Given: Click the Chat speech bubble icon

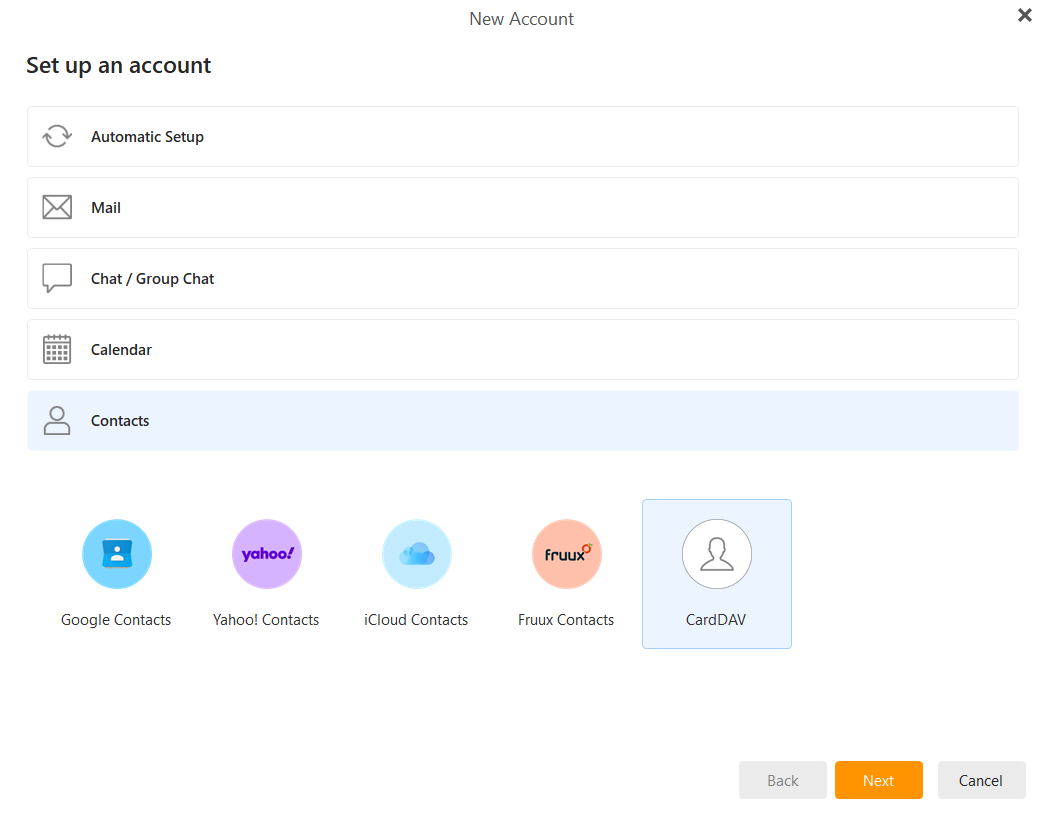Looking at the screenshot, I should tap(57, 278).
